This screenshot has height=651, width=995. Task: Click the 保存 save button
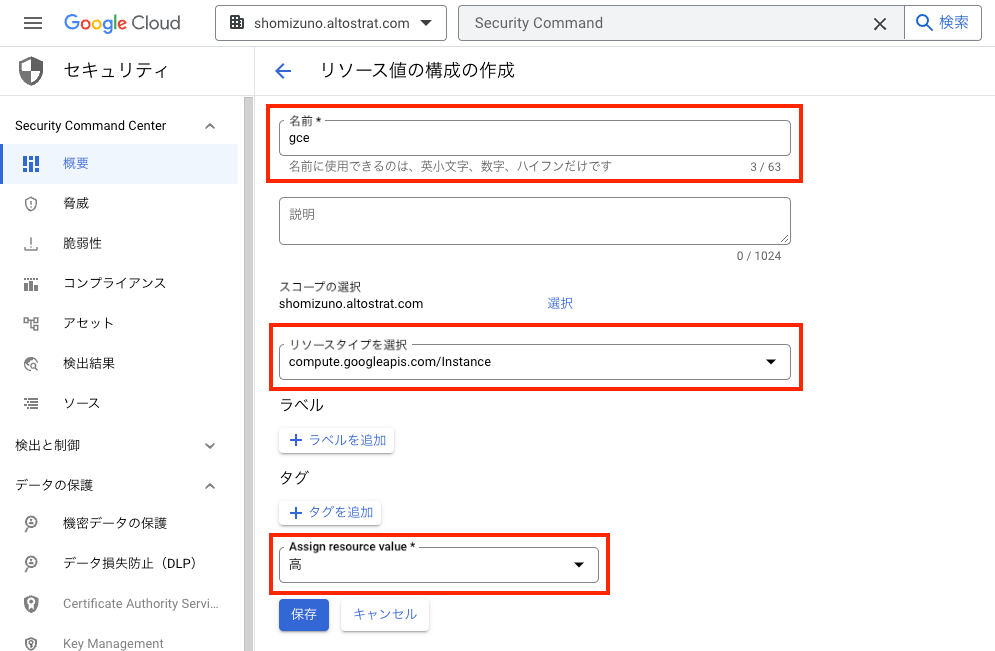point(304,615)
